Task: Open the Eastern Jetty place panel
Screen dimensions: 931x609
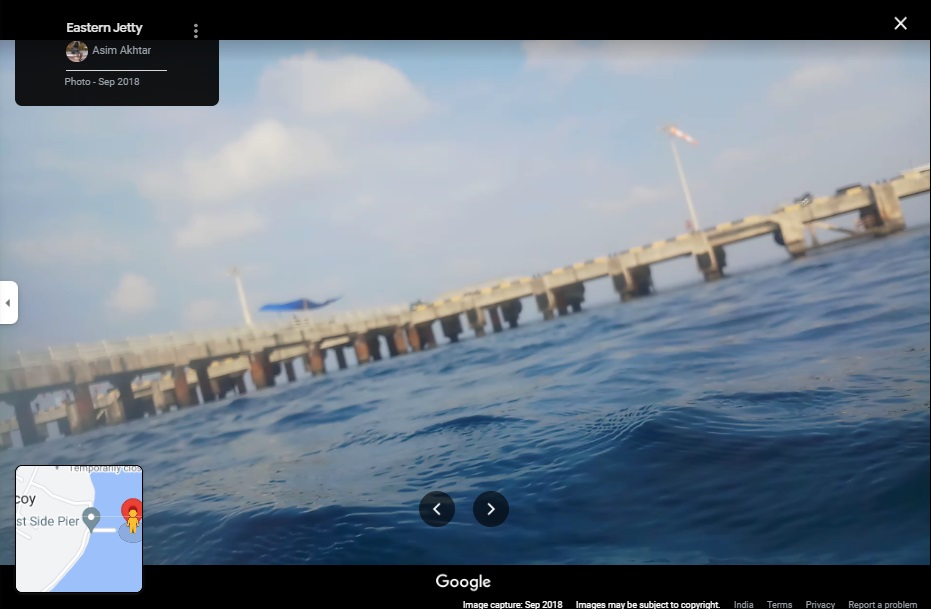Action: (104, 27)
